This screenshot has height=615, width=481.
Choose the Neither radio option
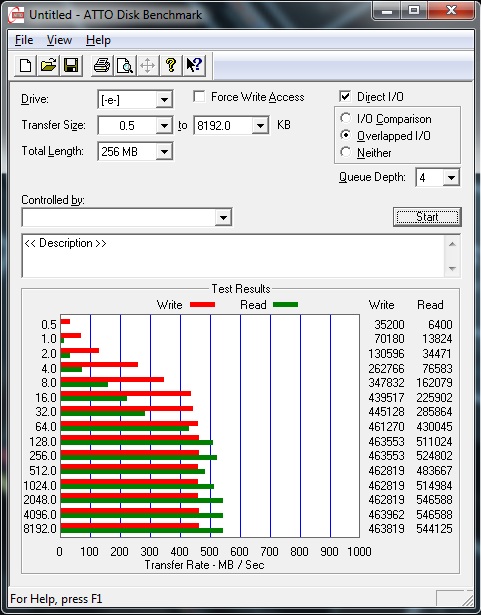(x=346, y=152)
